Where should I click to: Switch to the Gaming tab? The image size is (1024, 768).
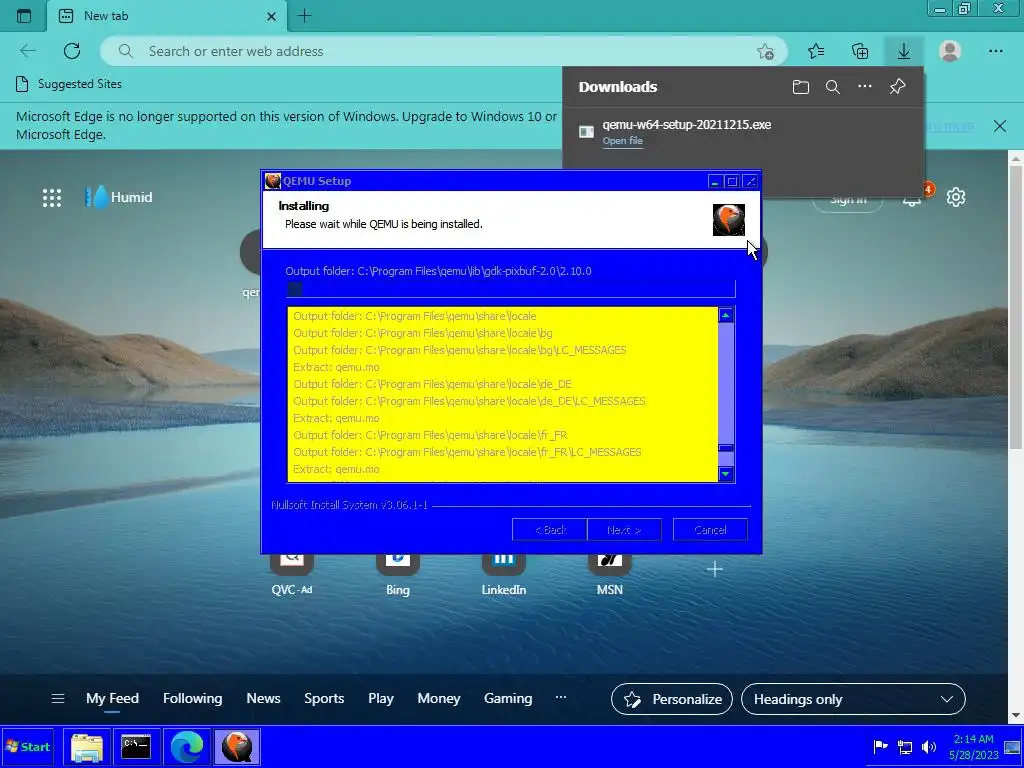coord(508,699)
